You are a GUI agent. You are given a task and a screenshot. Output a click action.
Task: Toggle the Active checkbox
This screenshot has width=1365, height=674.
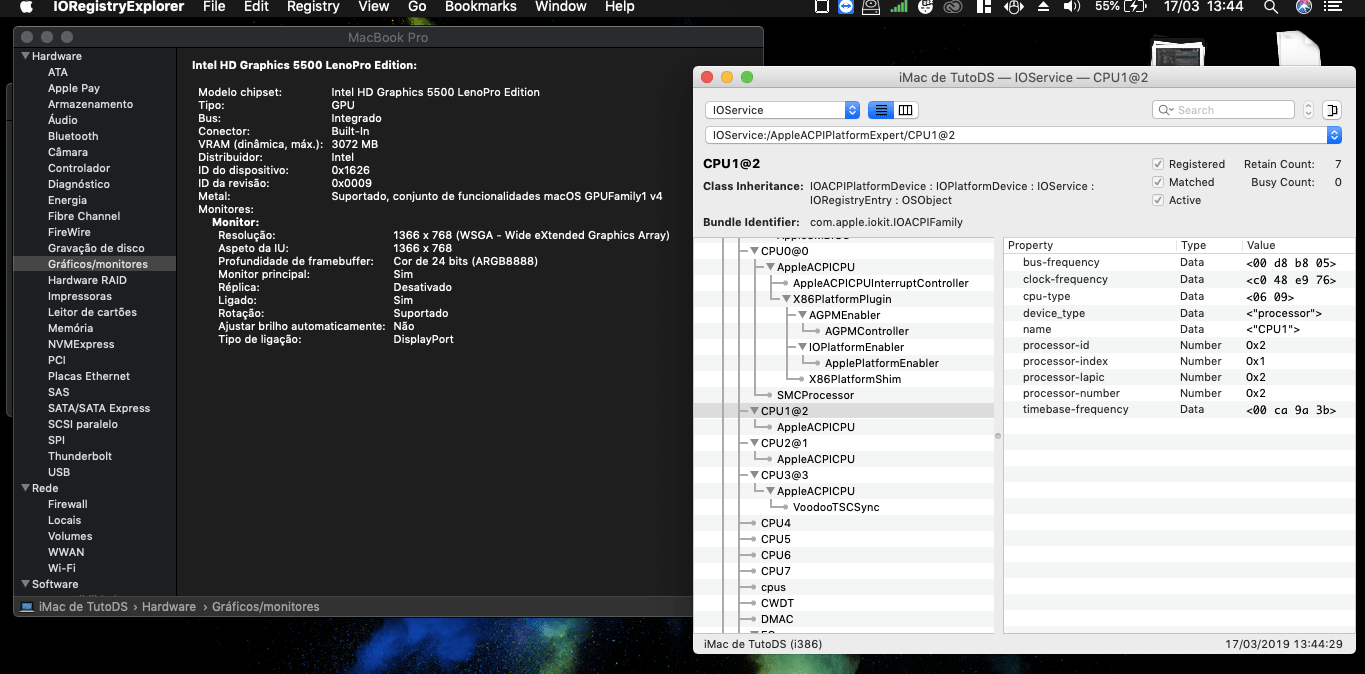(x=1158, y=200)
